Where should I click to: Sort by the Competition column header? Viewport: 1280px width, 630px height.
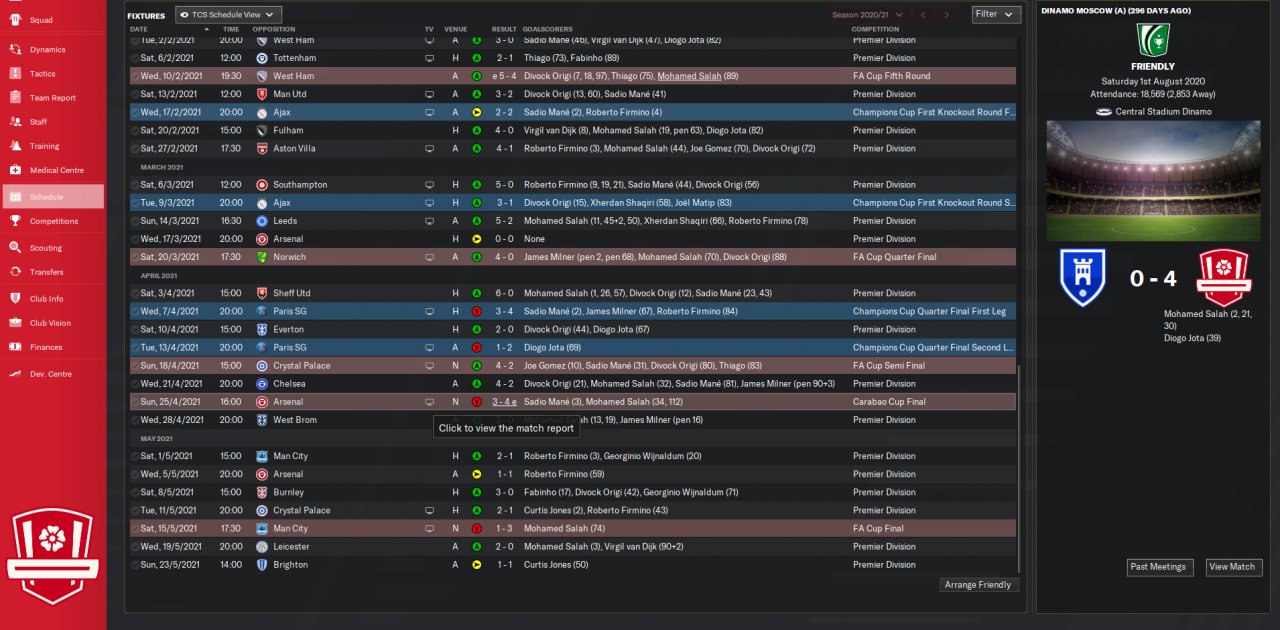coord(876,29)
